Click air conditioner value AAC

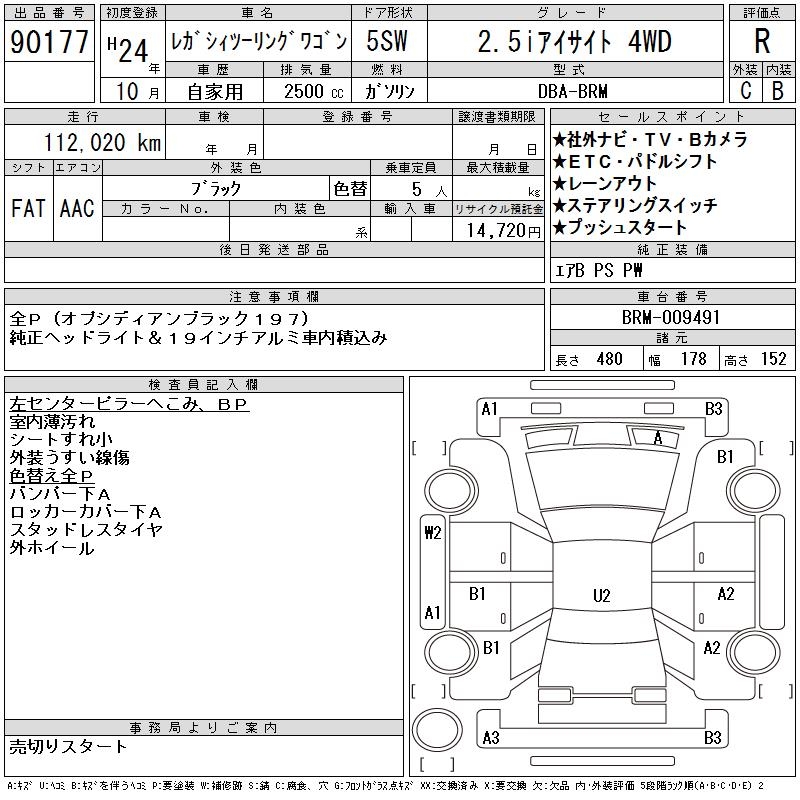coord(77,208)
